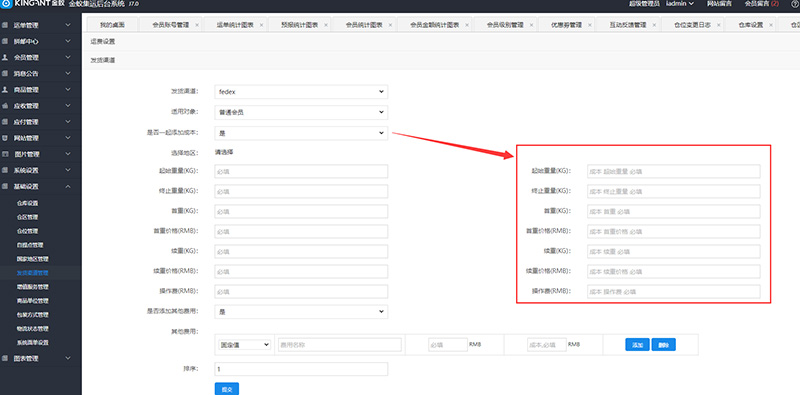800x395 pixels.
Task: Open the 是否一起添加成本 dropdown
Action: pyautogui.click(x=301, y=133)
